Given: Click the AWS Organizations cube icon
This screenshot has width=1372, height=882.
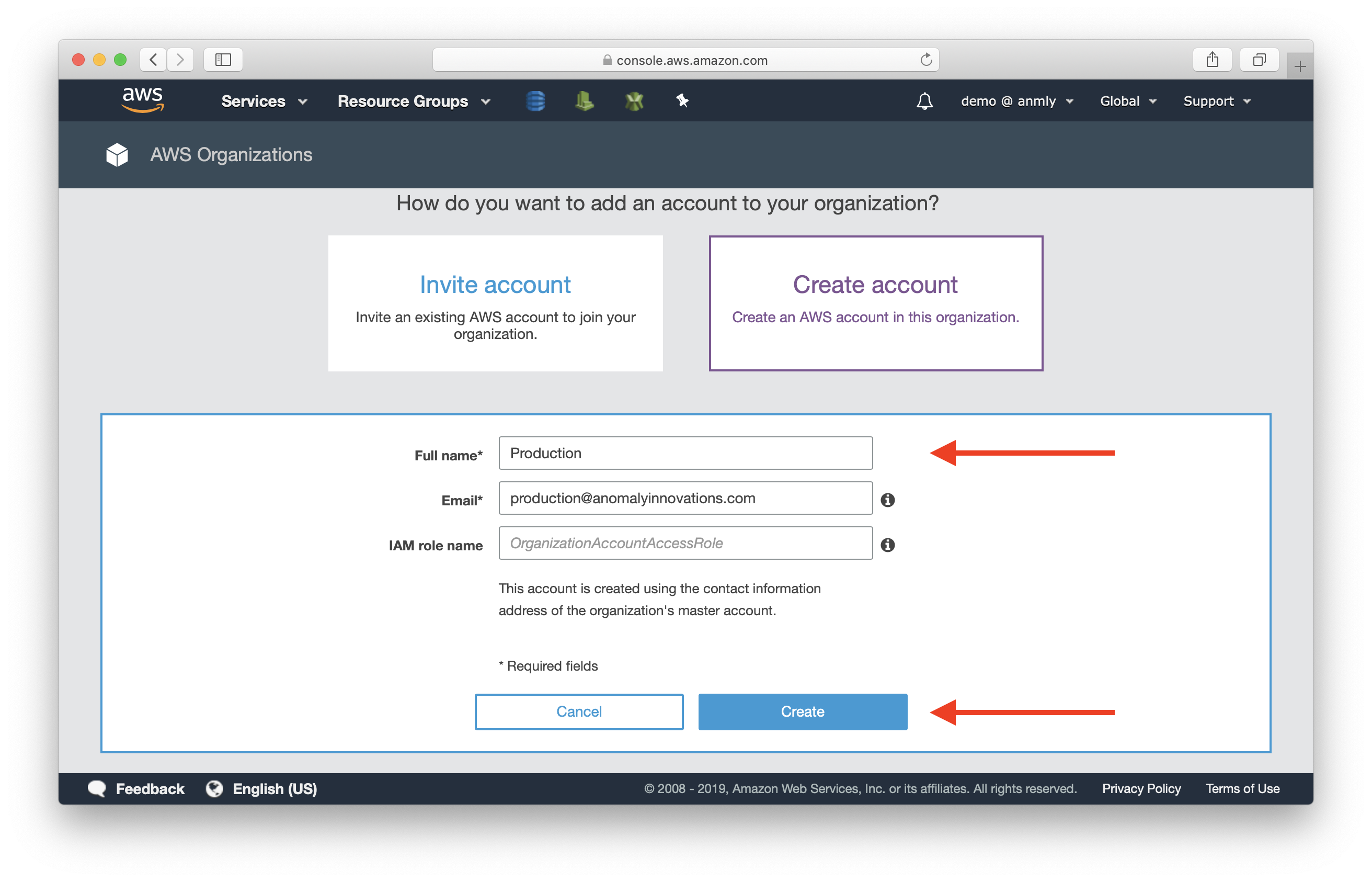Looking at the screenshot, I should pos(117,153).
